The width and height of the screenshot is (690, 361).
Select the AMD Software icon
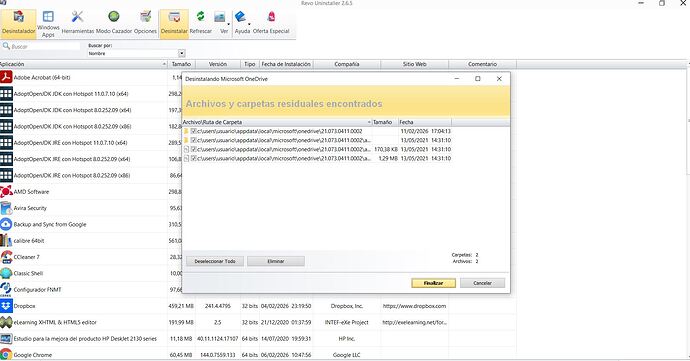pyautogui.click(x=6, y=192)
